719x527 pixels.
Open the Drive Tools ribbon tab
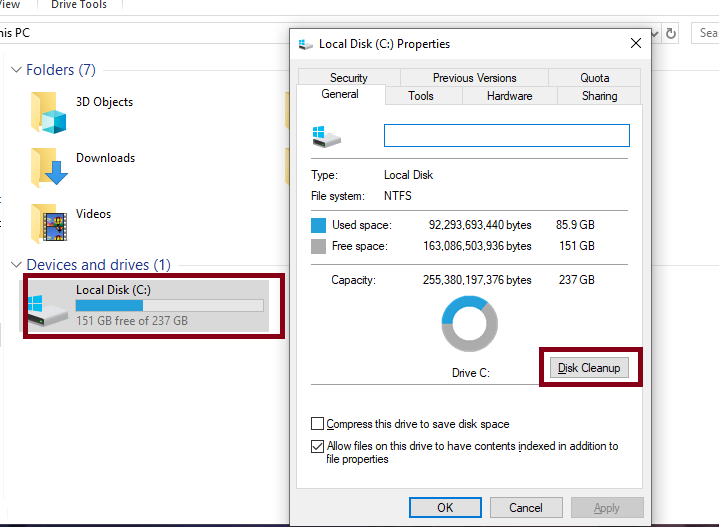pos(79,5)
